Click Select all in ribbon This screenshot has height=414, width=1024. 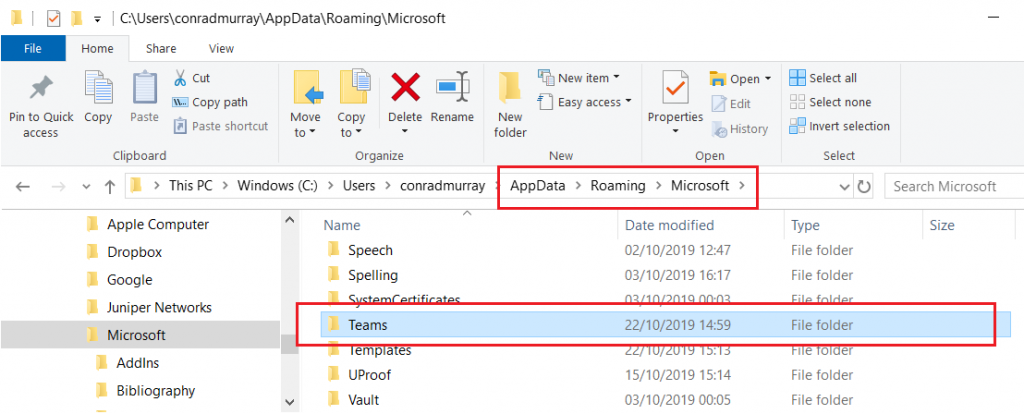point(823,78)
